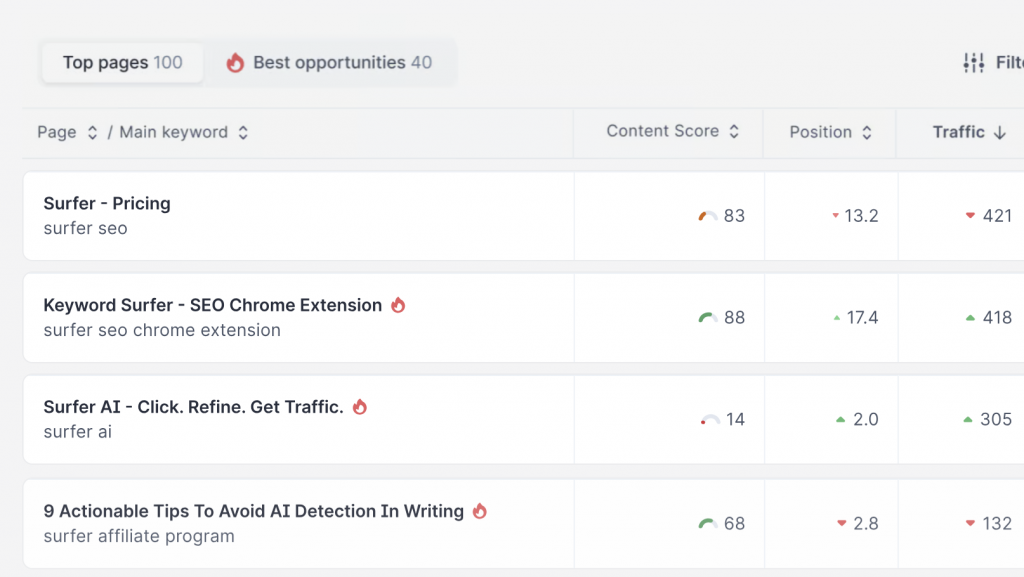1024x577 pixels.
Task: Click the down arrow beside traffic 421
Action: coord(970,215)
